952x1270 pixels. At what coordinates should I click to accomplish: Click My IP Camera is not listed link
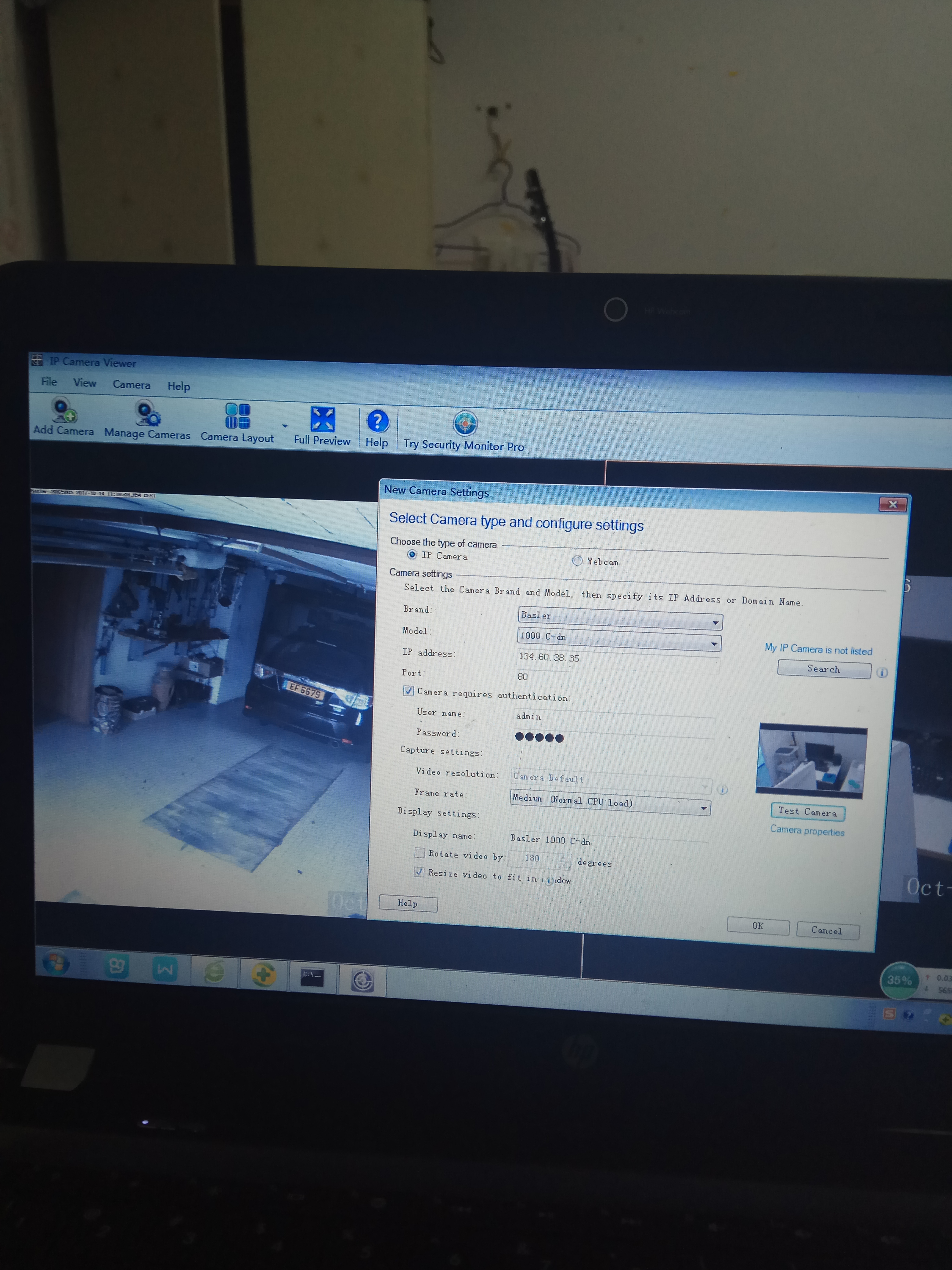tap(818, 649)
